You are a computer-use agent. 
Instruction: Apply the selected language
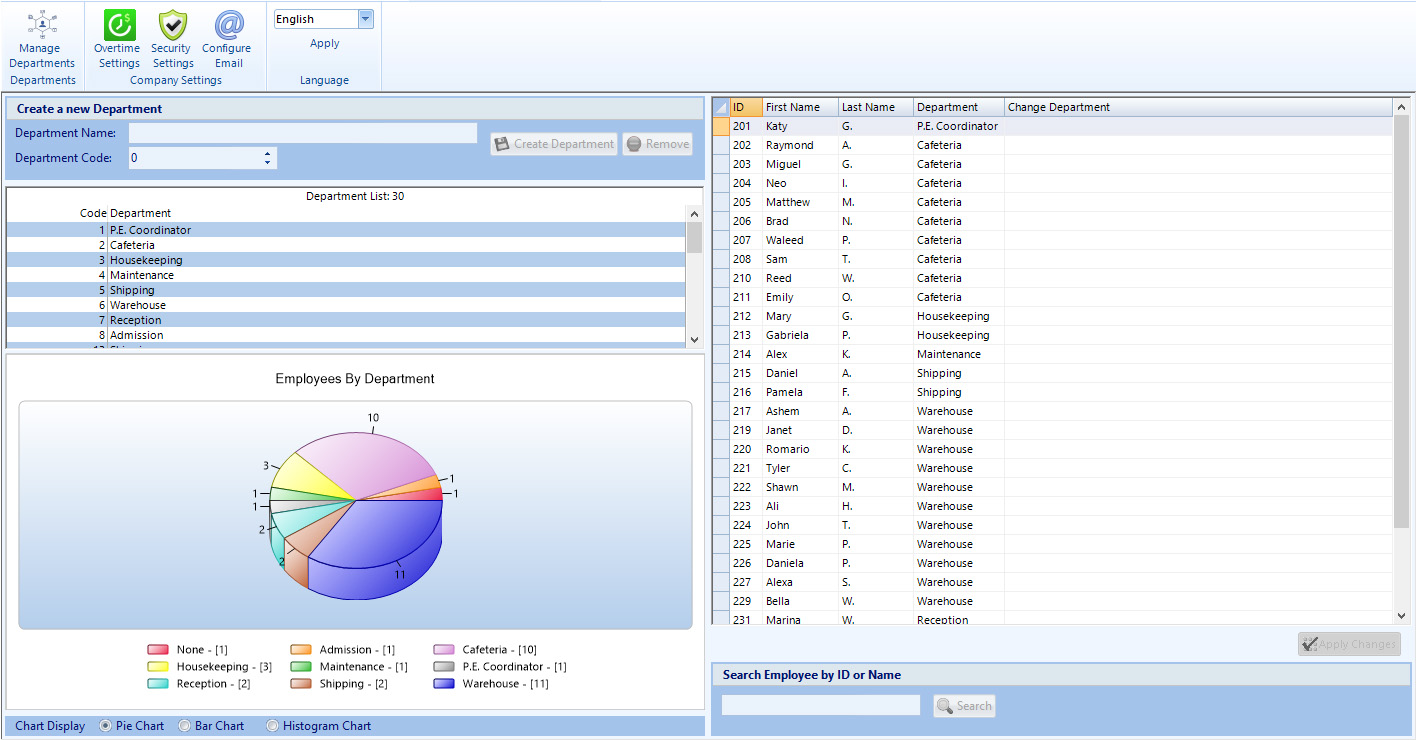(x=324, y=44)
